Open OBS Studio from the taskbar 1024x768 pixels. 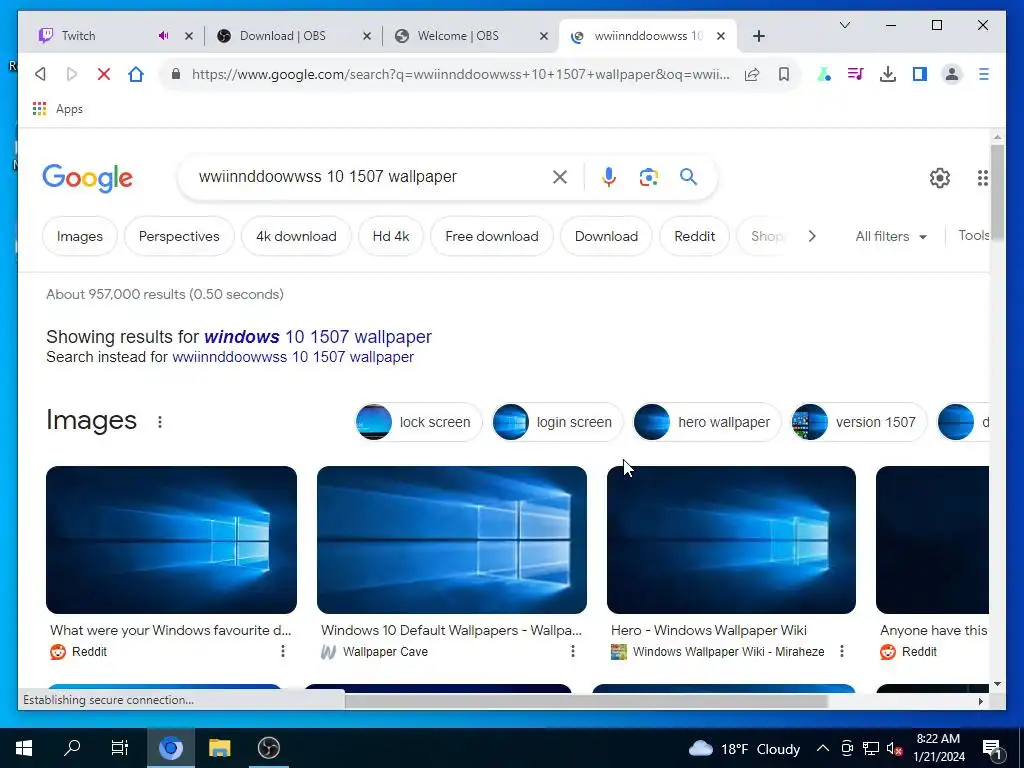click(268, 748)
